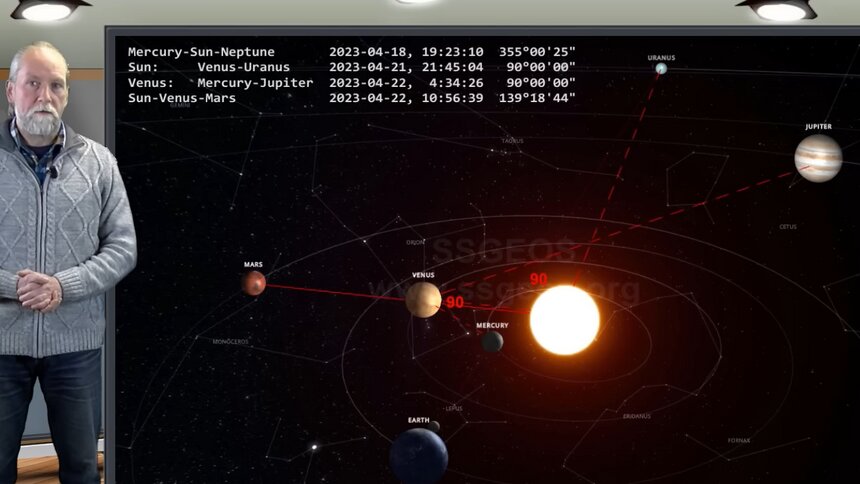Screen dimensions: 860x484
Task: Click the MARS label
Action: (253, 264)
